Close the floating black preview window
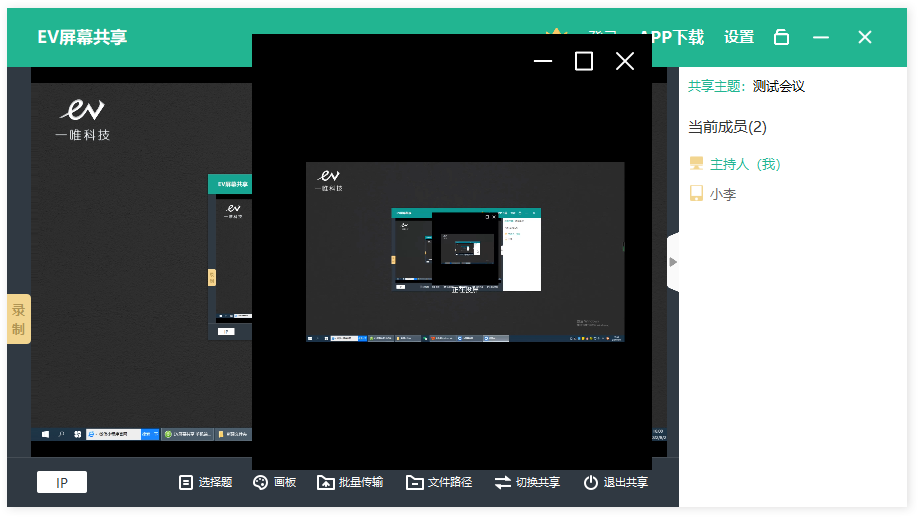Viewport: 918px width, 517px height. tap(625, 62)
